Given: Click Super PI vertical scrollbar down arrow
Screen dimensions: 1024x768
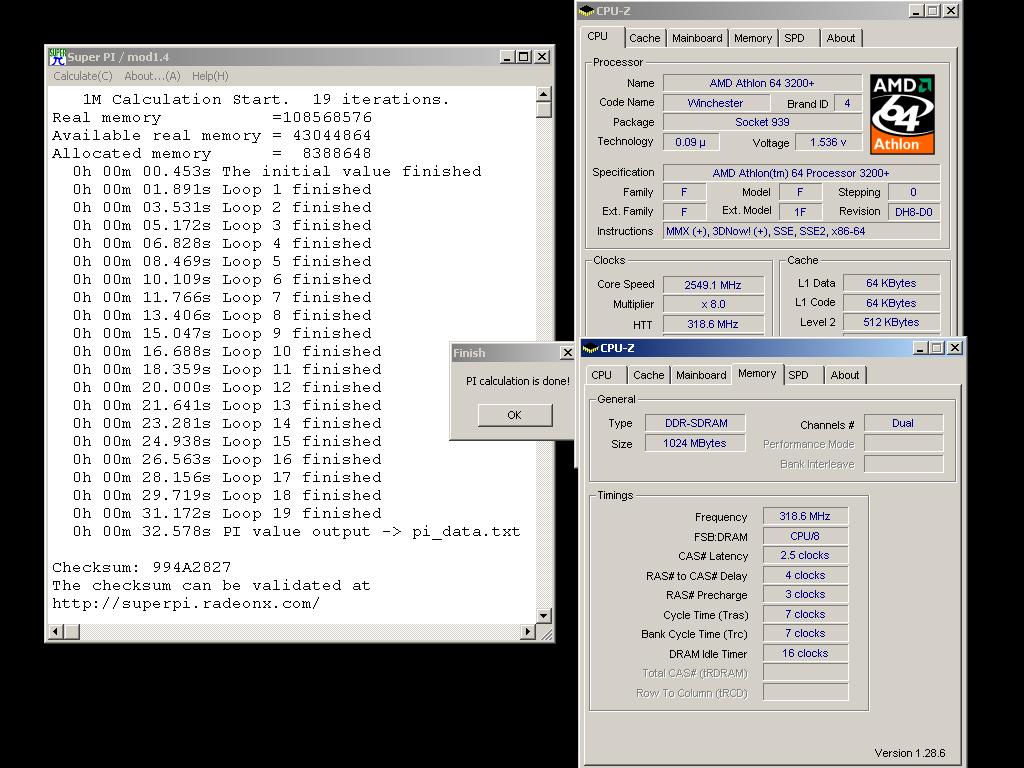Looking at the screenshot, I should [543, 615].
